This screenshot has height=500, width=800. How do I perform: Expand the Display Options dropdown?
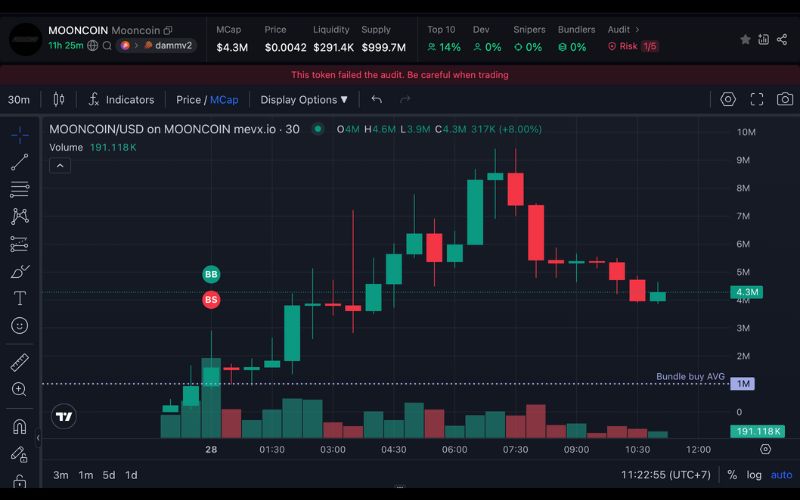[x=304, y=100]
